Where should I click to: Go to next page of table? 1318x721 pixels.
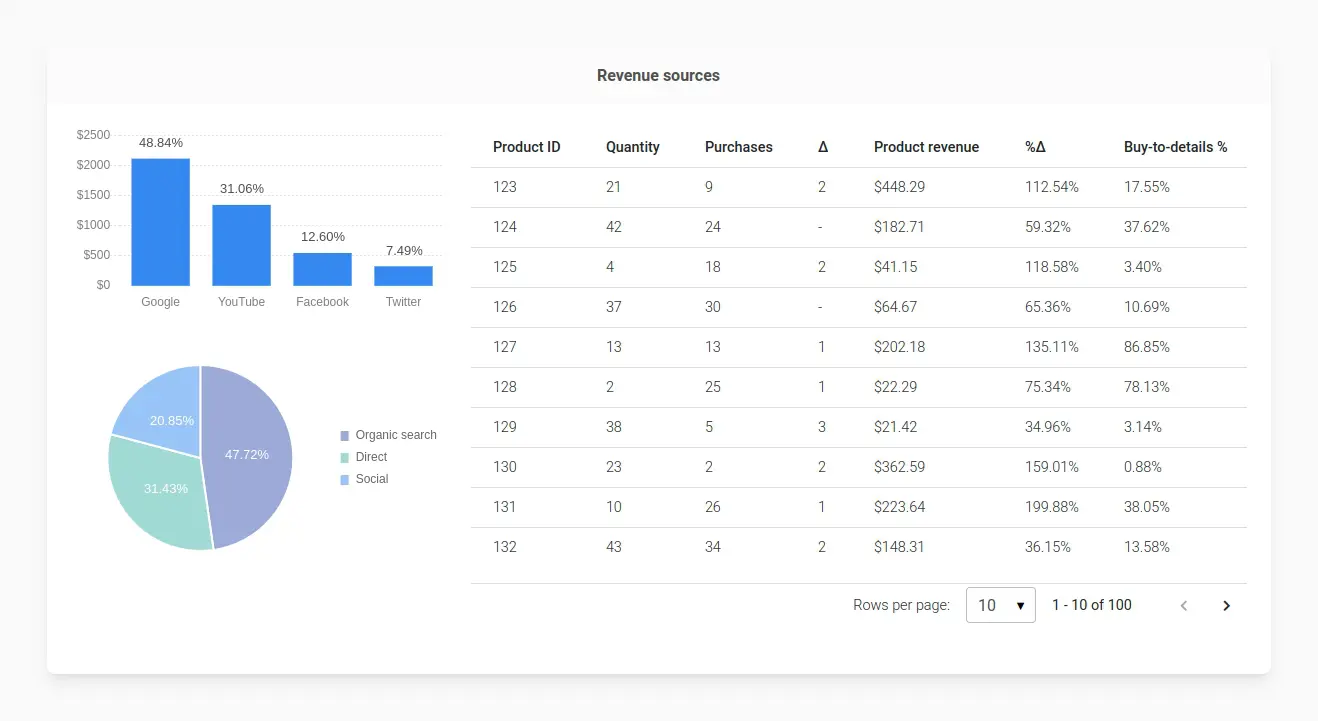(x=1226, y=605)
